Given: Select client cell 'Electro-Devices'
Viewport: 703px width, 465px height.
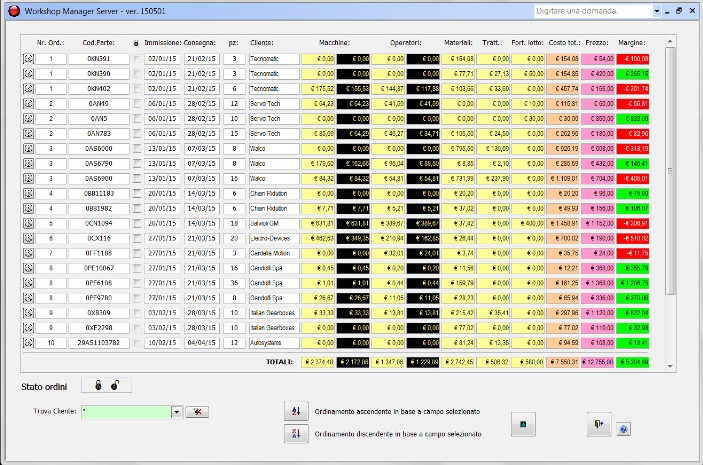Looking at the screenshot, I should click(274, 239).
